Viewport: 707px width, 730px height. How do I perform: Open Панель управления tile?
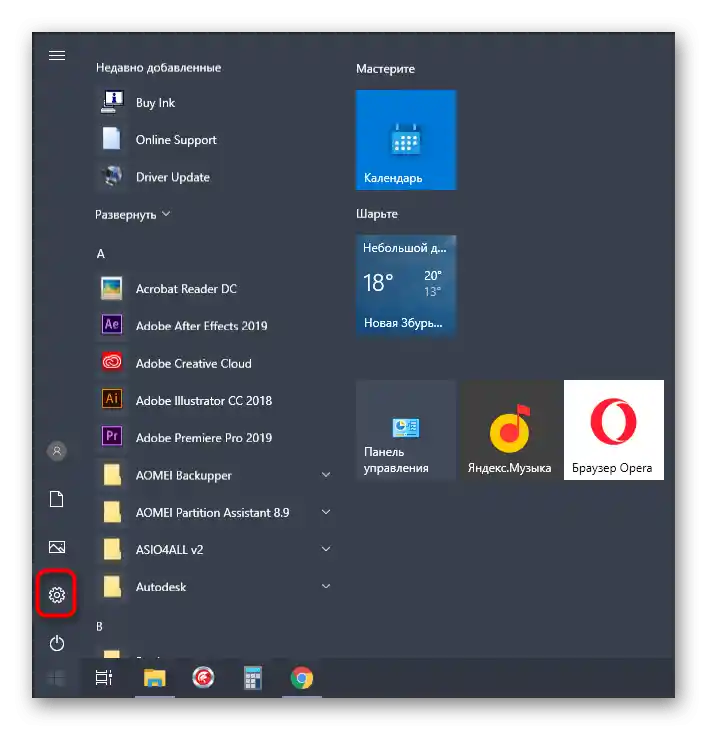[x=406, y=430]
